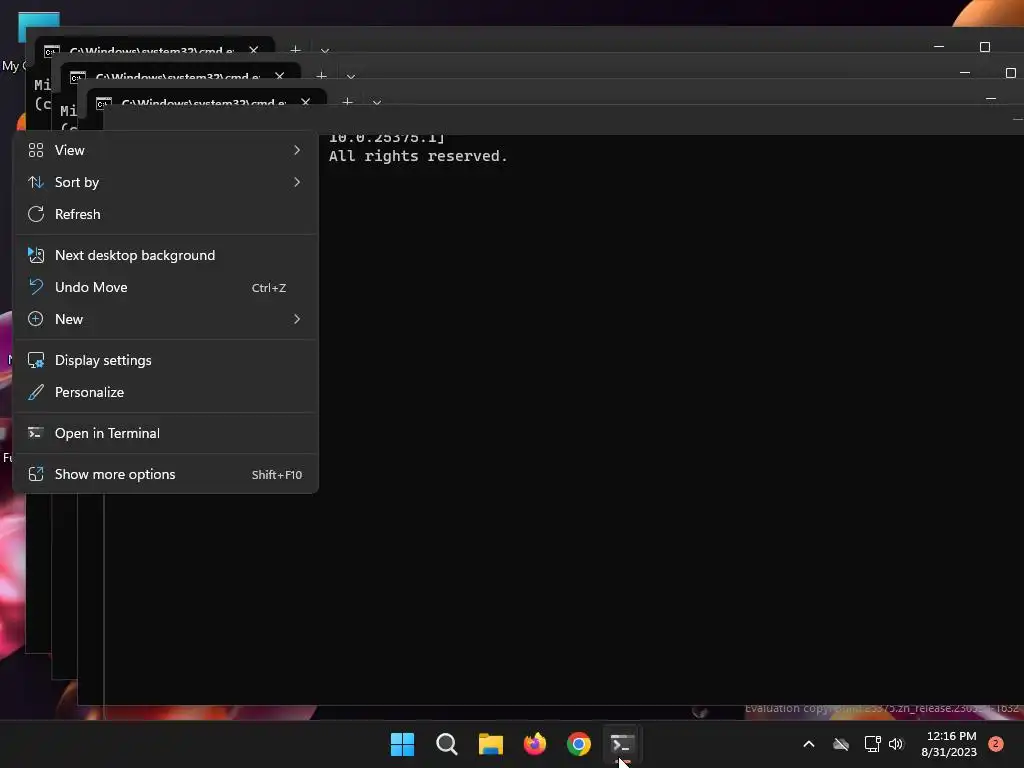
Task: Click the New plus-circle icon
Action: point(36,319)
